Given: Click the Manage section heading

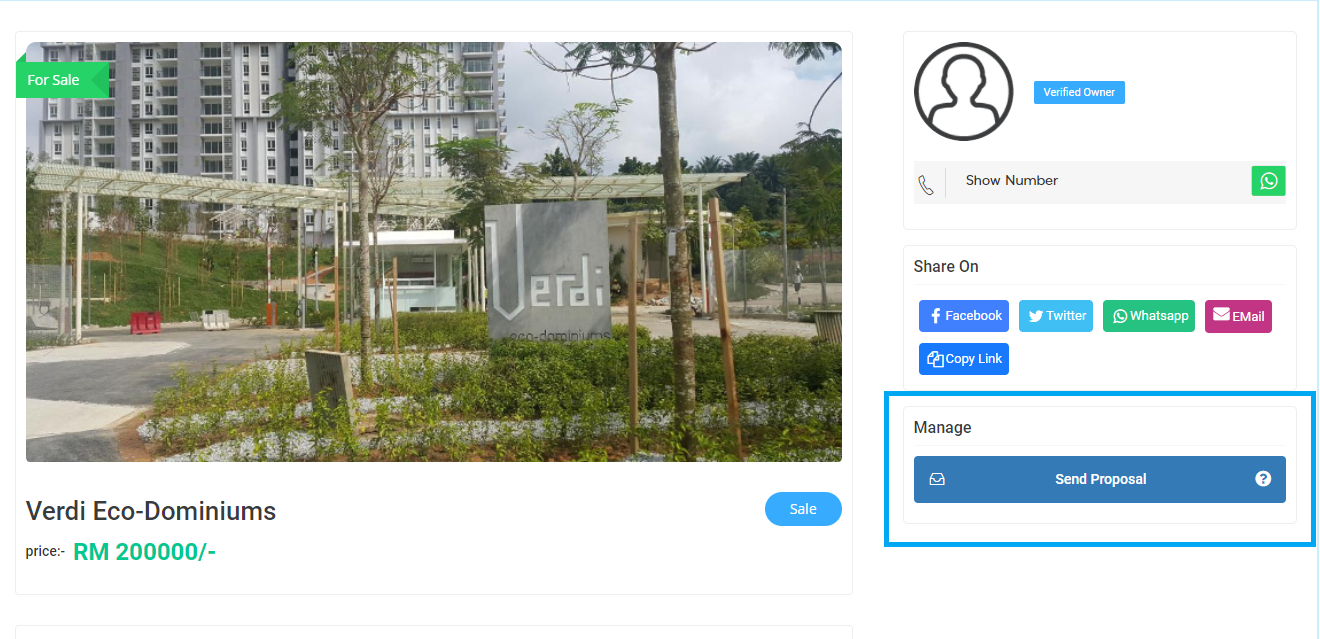Looking at the screenshot, I should click(x=942, y=427).
